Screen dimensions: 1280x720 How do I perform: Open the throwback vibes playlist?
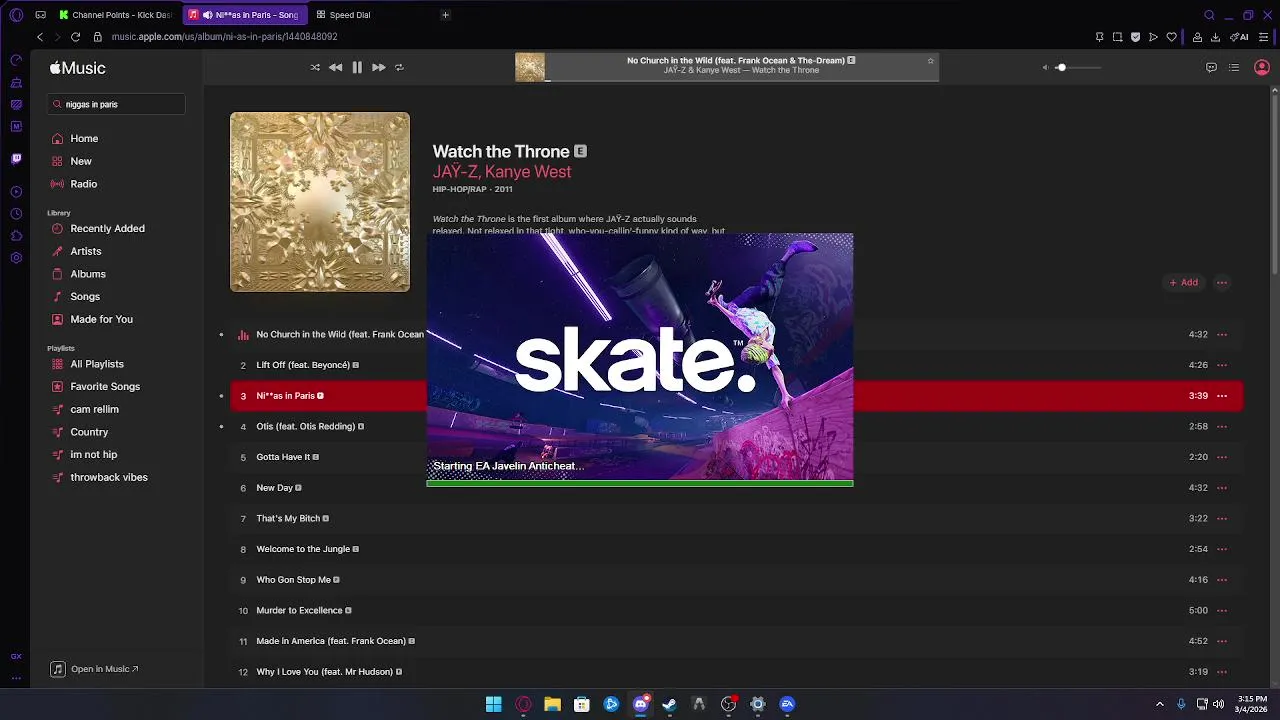109,477
